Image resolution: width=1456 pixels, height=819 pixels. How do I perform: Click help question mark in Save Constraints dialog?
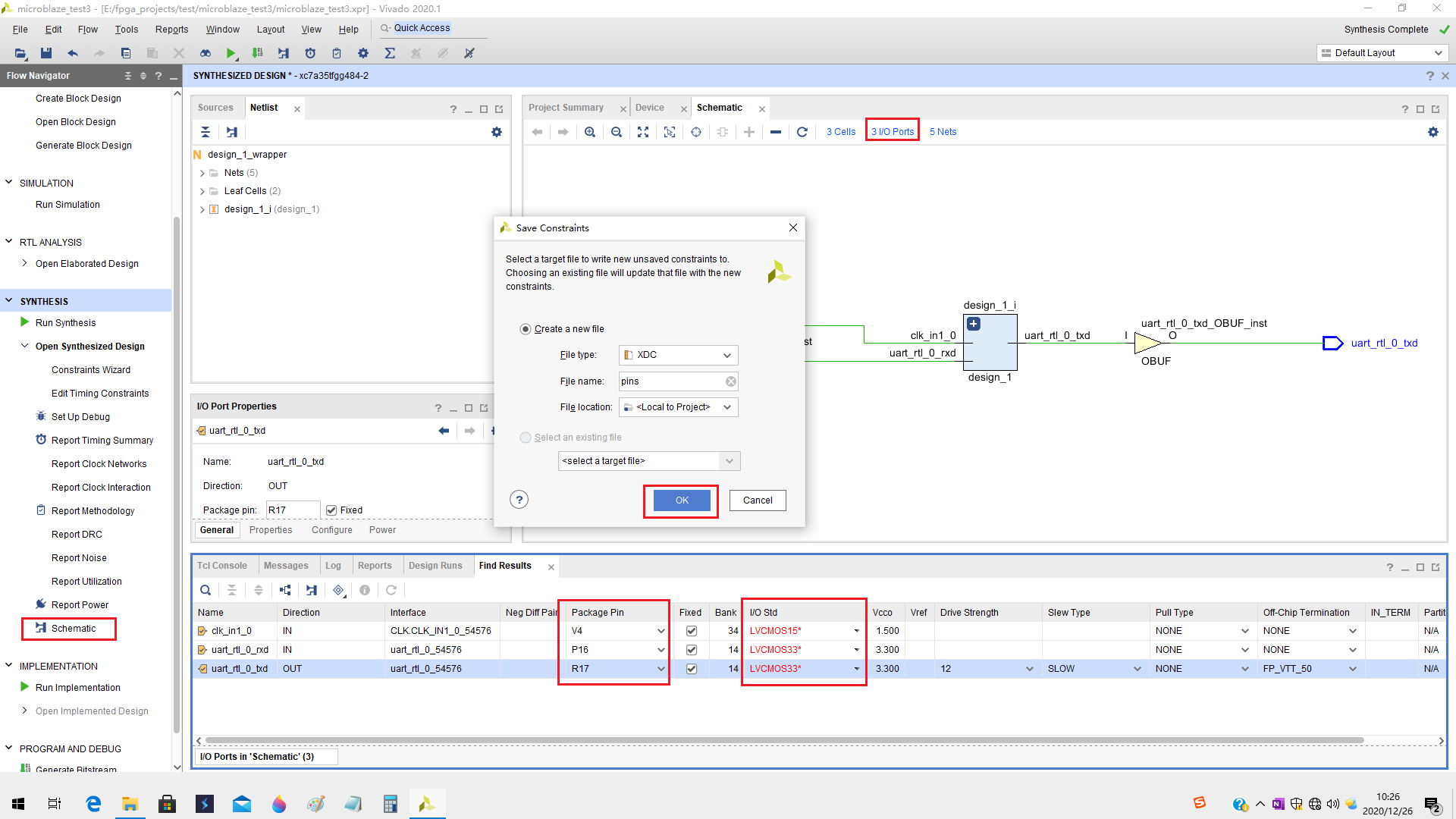pyautogui.click(x=519, y=500)
